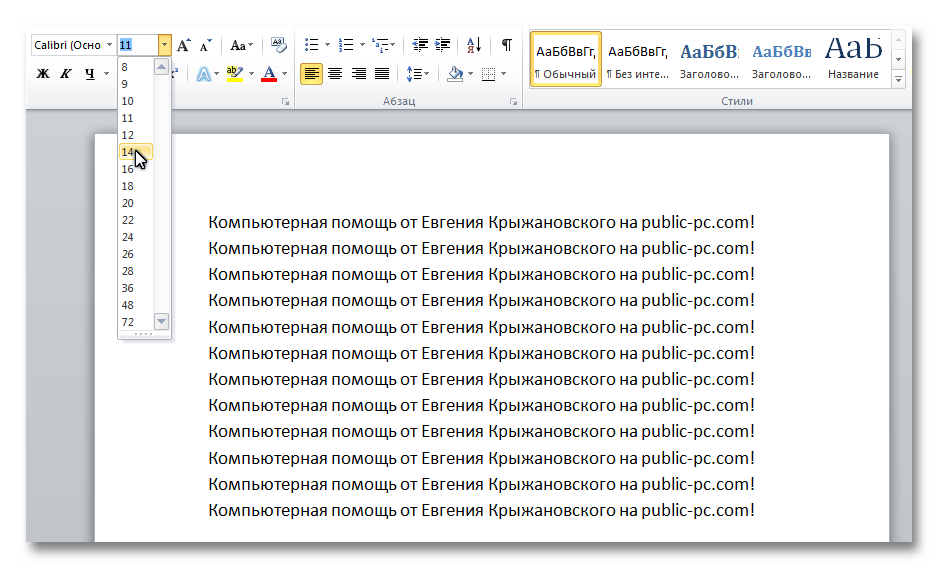Click the red font color A button
Image resolution: width=938 pixels, height=568 pixels.
(x=269, y=74)
